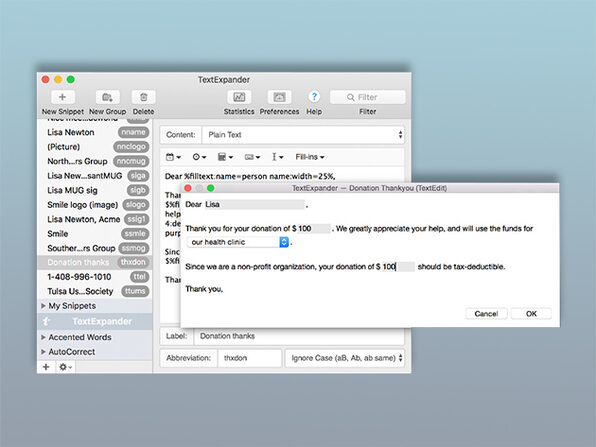Click the first donation amount field

pyautogui.click(x=314, y=228)
